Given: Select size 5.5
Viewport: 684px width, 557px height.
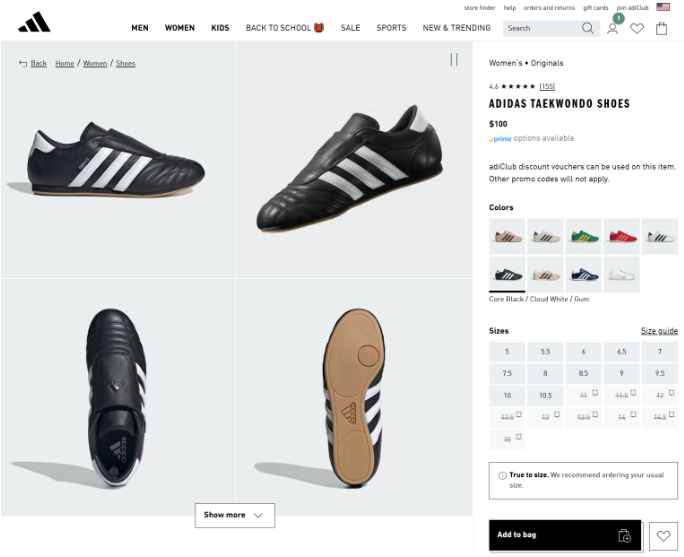Looking at the screenshot, I should point(545,352).
